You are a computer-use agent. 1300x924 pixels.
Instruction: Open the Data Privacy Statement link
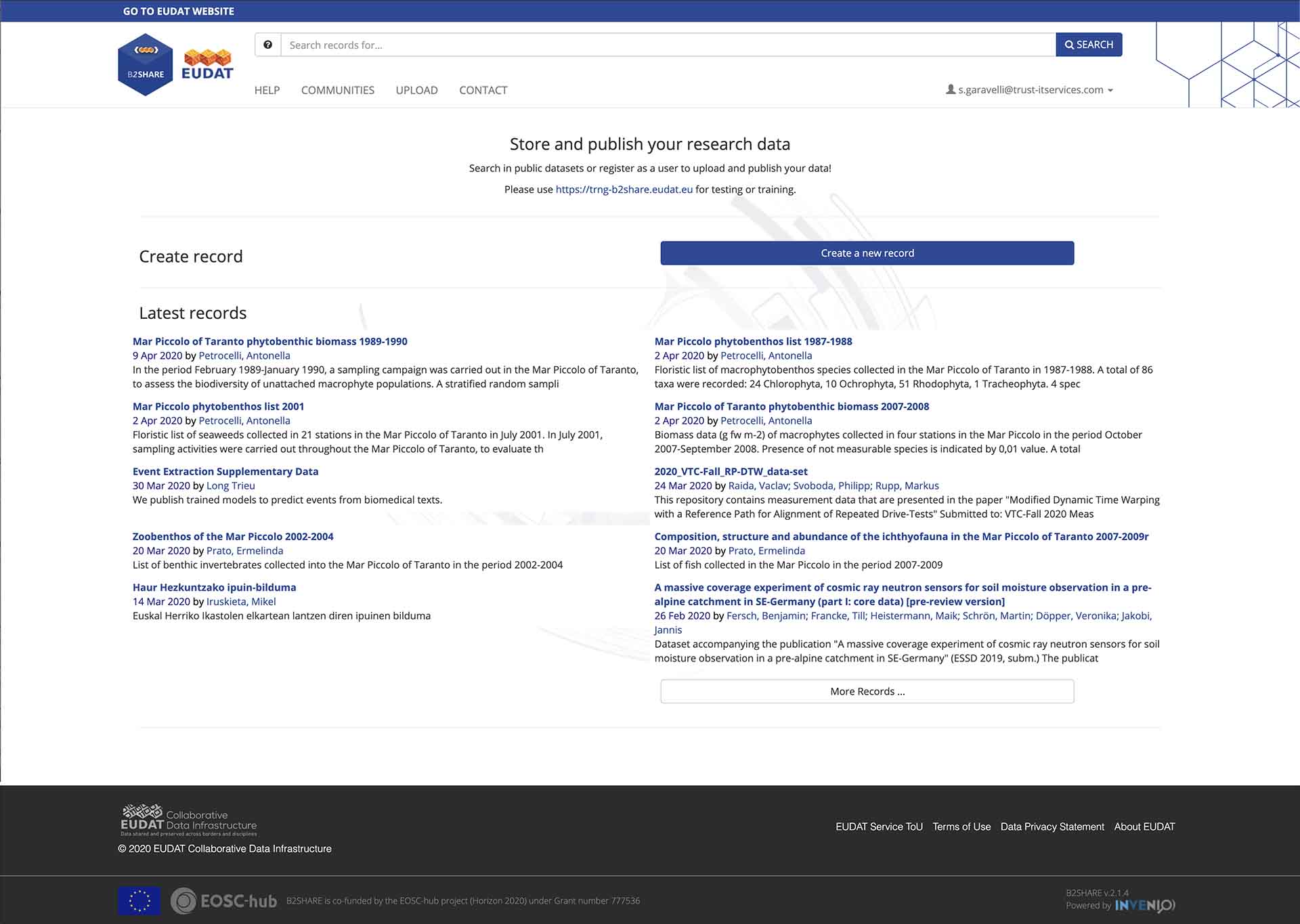click(1052, 827)
